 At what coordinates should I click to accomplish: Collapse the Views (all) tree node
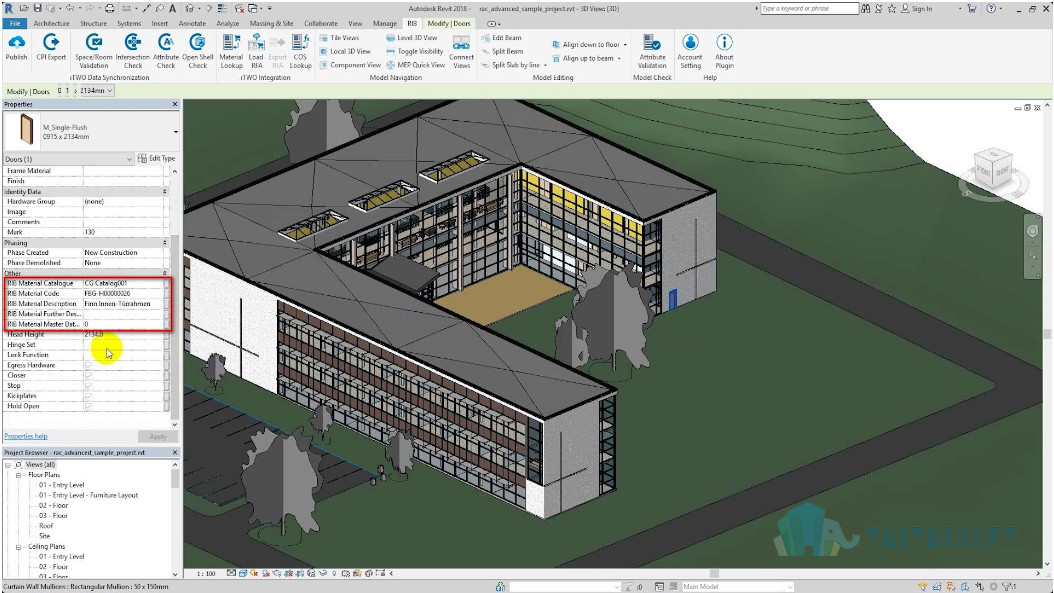(8, 465)
